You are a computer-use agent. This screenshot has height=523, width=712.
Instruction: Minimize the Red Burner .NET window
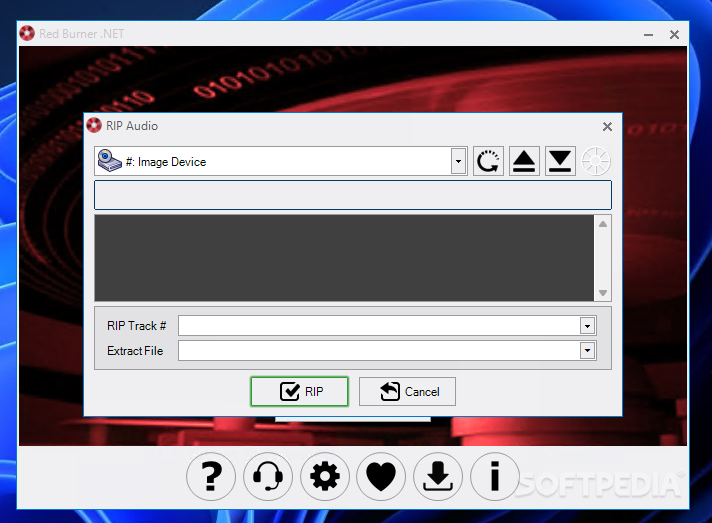click(x=648, y=35)
